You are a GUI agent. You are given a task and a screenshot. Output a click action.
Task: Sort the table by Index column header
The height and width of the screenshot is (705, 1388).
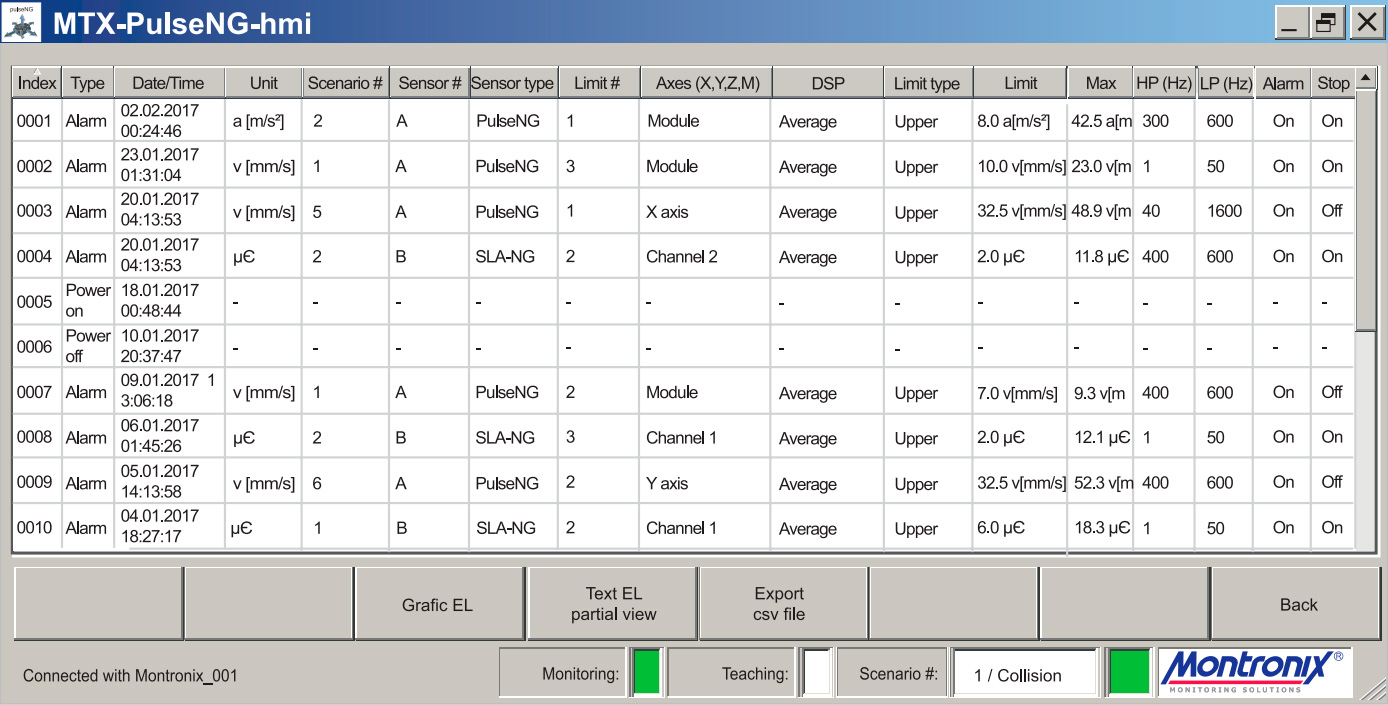click(x=37, y=83)
